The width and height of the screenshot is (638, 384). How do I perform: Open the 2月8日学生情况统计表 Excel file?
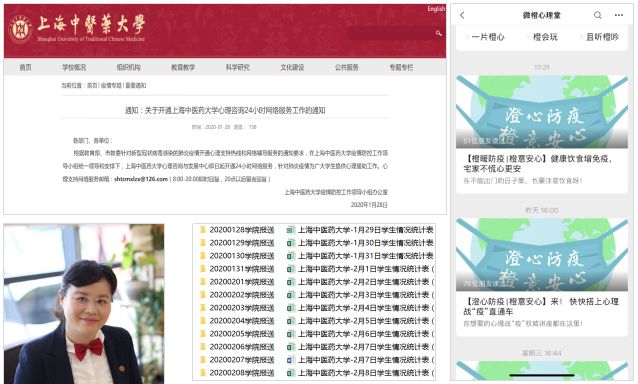[361, 373]
